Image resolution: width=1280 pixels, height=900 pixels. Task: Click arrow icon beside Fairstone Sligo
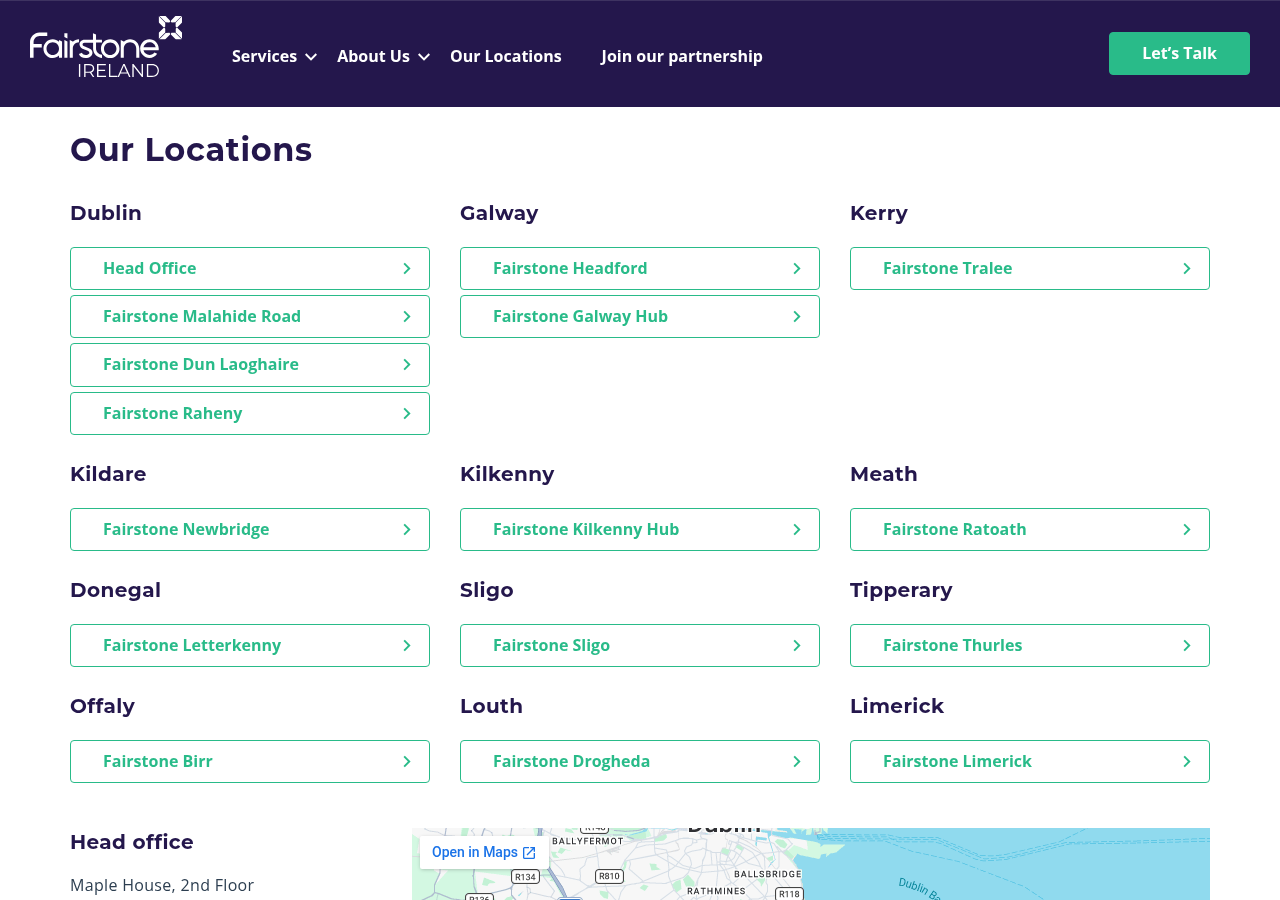click(x=797, y=645)
